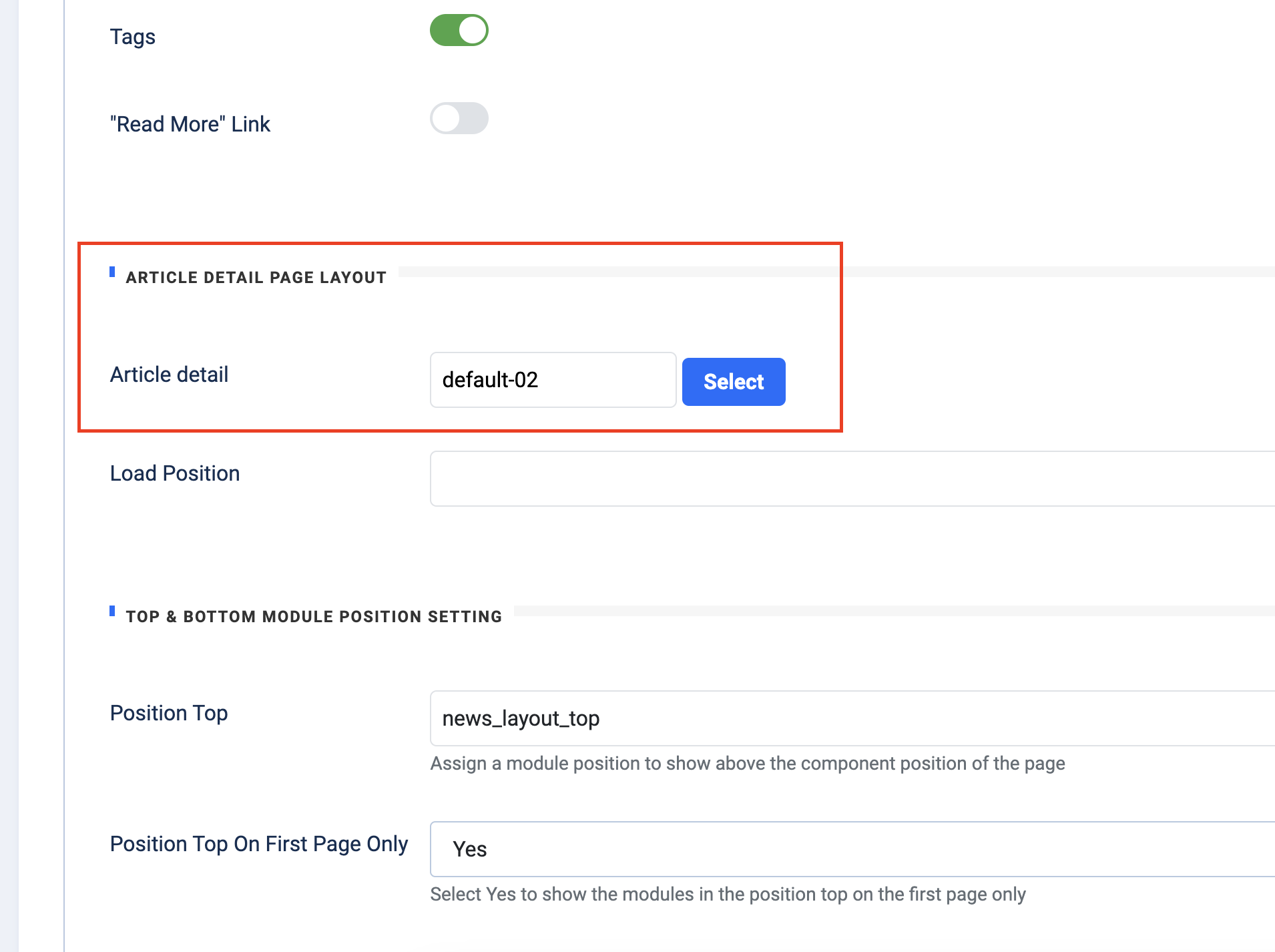Disable the Tags toggle switch

point(459,31)
